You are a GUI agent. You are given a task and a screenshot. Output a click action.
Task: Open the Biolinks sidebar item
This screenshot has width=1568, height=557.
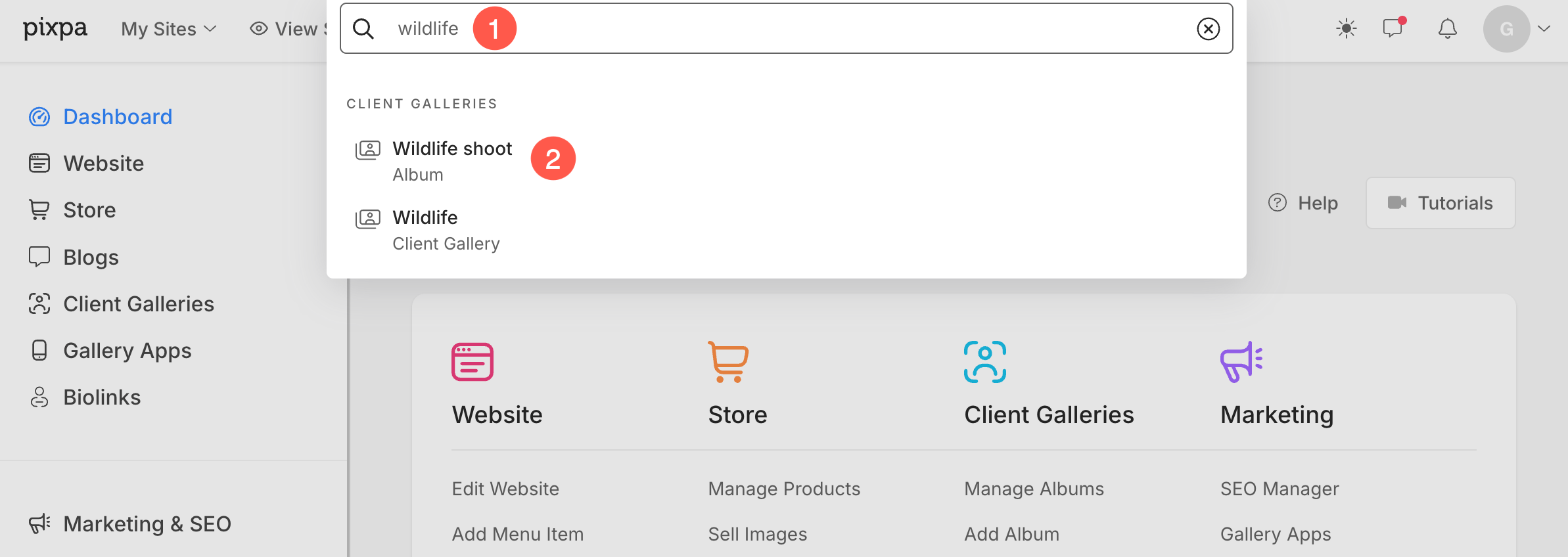102,397
